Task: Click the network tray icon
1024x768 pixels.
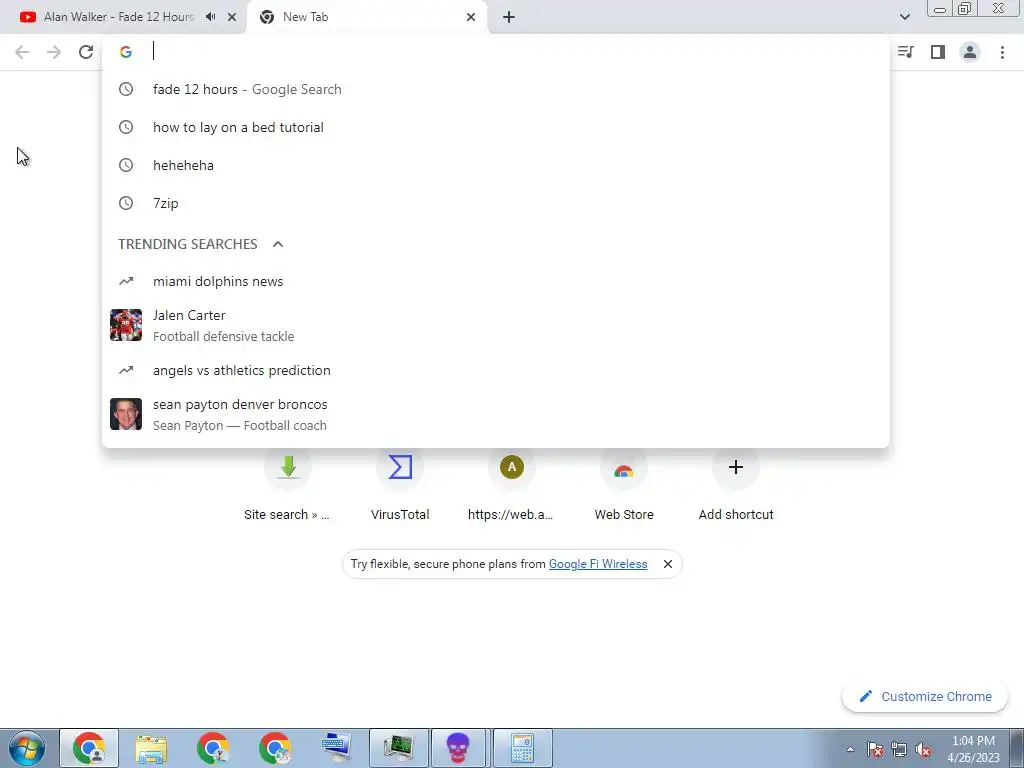Action: pyautogui.click(x=899, y=750)
